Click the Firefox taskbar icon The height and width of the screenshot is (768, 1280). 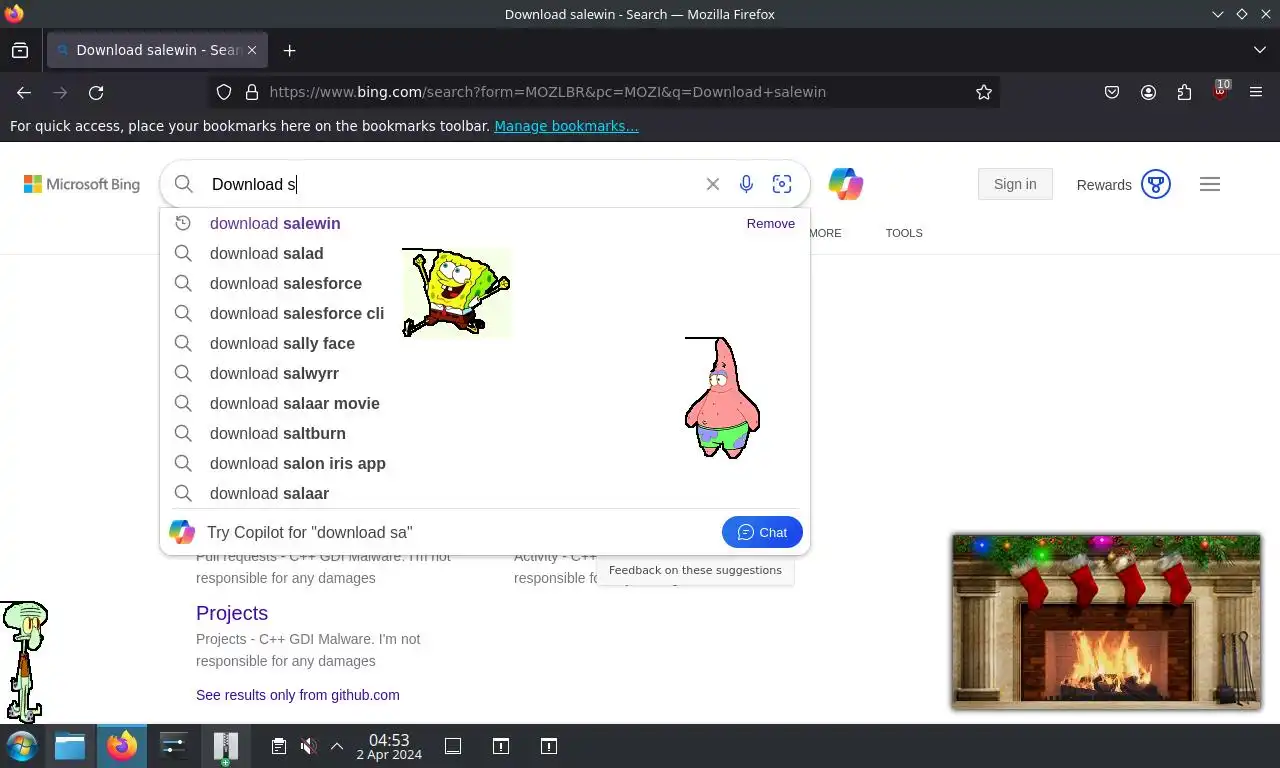click(122, 746)
